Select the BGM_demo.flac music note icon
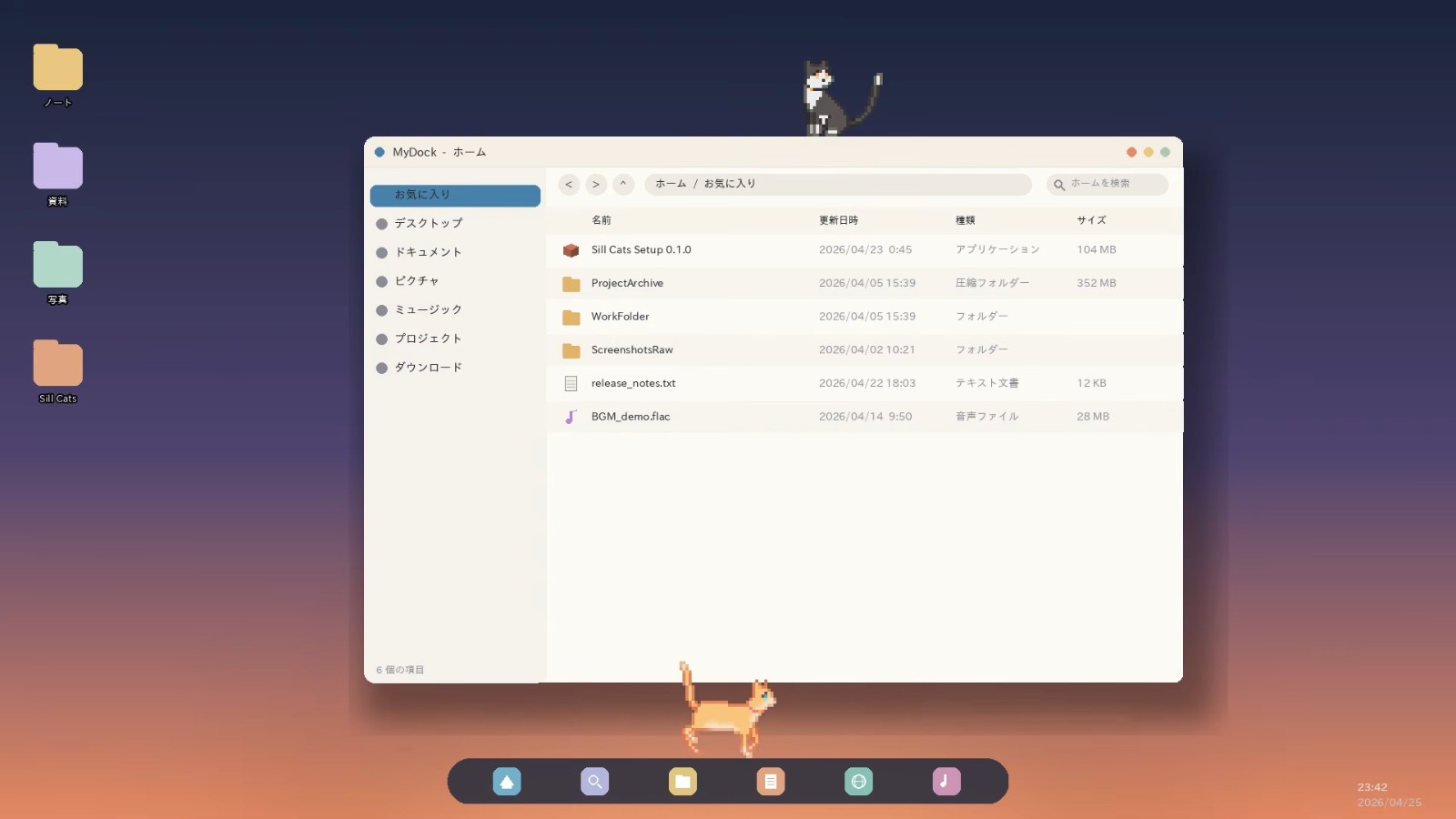 pyautogui.click(x=571, y=417)
